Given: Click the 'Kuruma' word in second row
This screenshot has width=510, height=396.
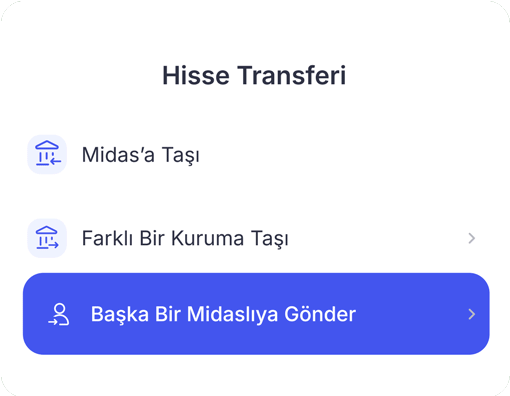Looking at the screenshot, I should pyautogui.click(x=208, y=238).
